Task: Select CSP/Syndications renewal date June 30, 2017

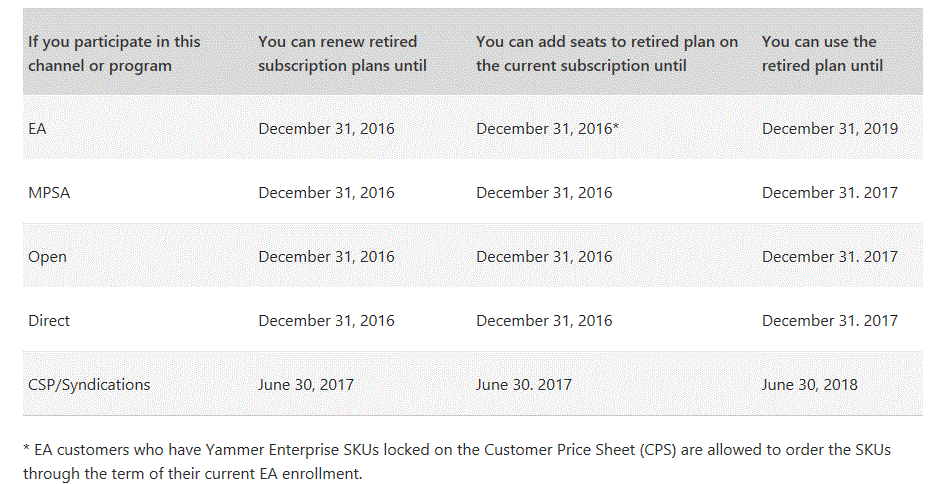Action: click(x=306, y=384)
